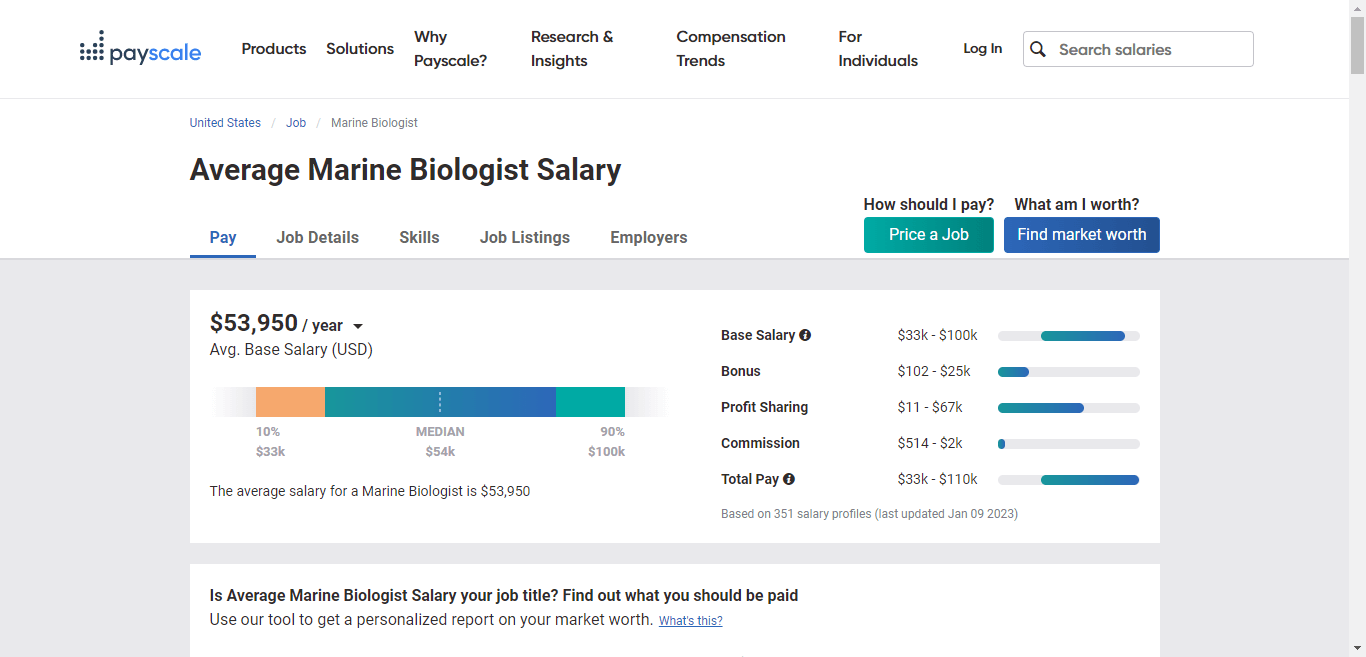Viewport: 1366px width, 657px height.
Task: Open the Compensation Trends menu
Action: pos(731,48)
